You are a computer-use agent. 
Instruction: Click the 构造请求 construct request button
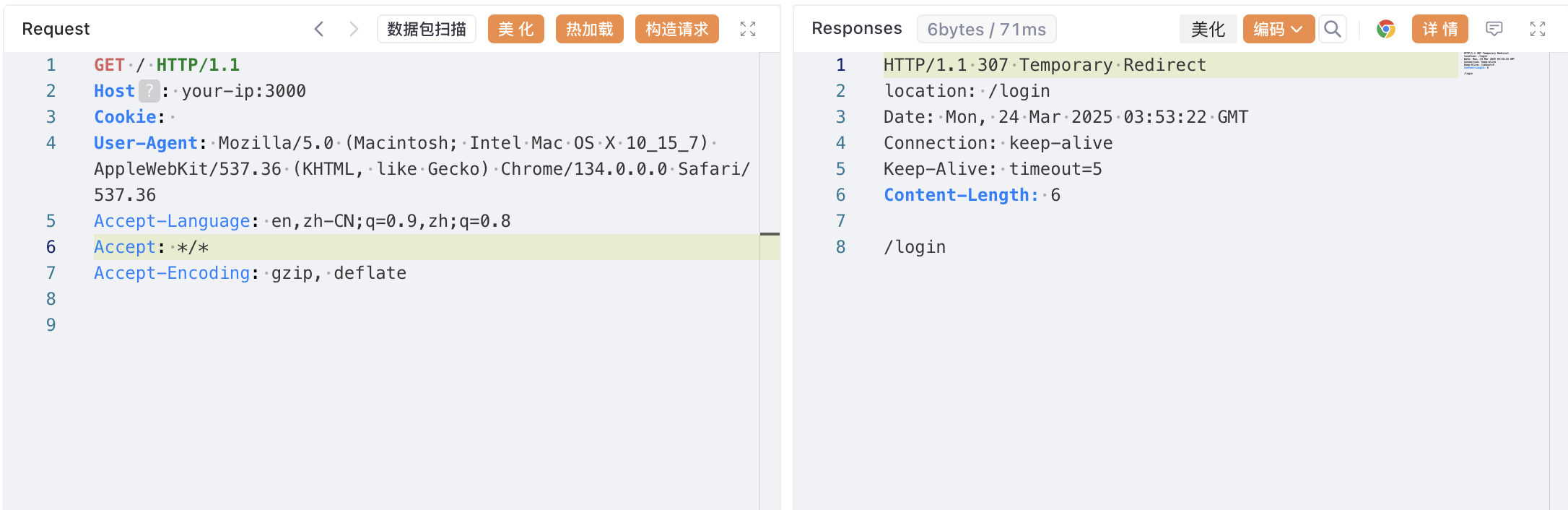pos(676,29)
